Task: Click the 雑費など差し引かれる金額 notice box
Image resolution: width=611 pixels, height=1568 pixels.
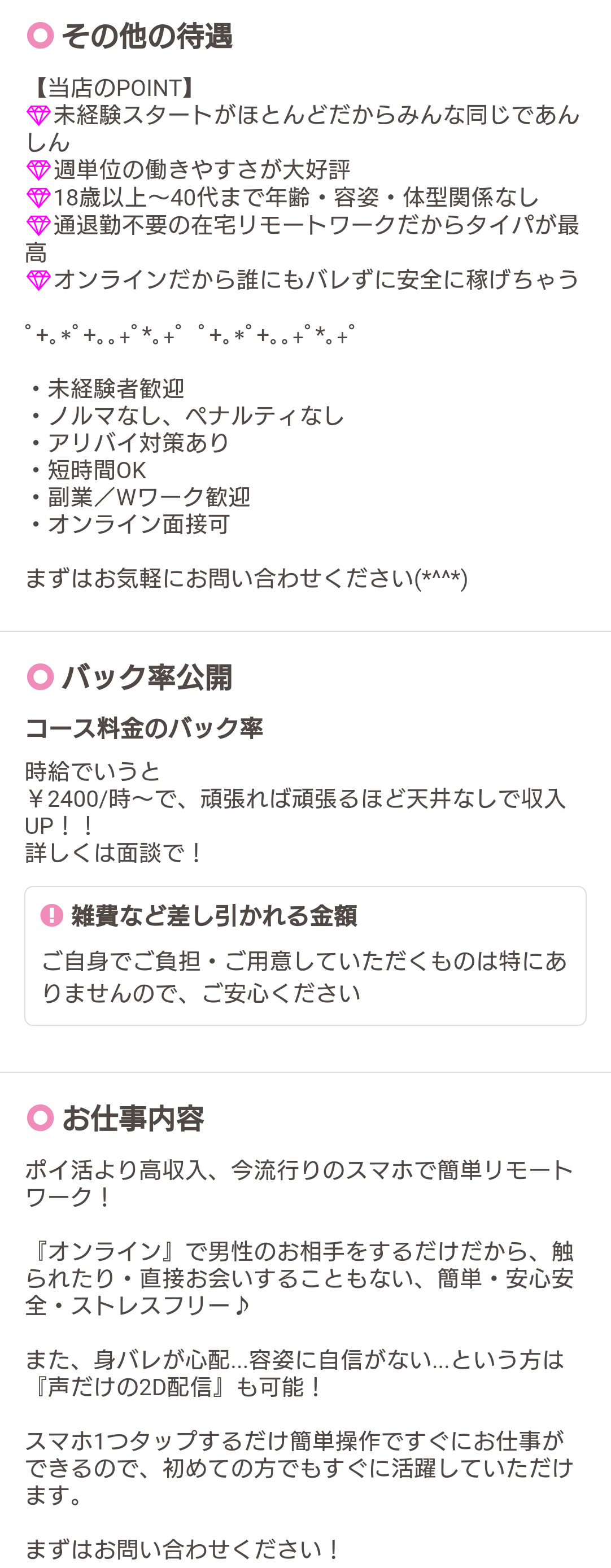Action: [305, 956]
